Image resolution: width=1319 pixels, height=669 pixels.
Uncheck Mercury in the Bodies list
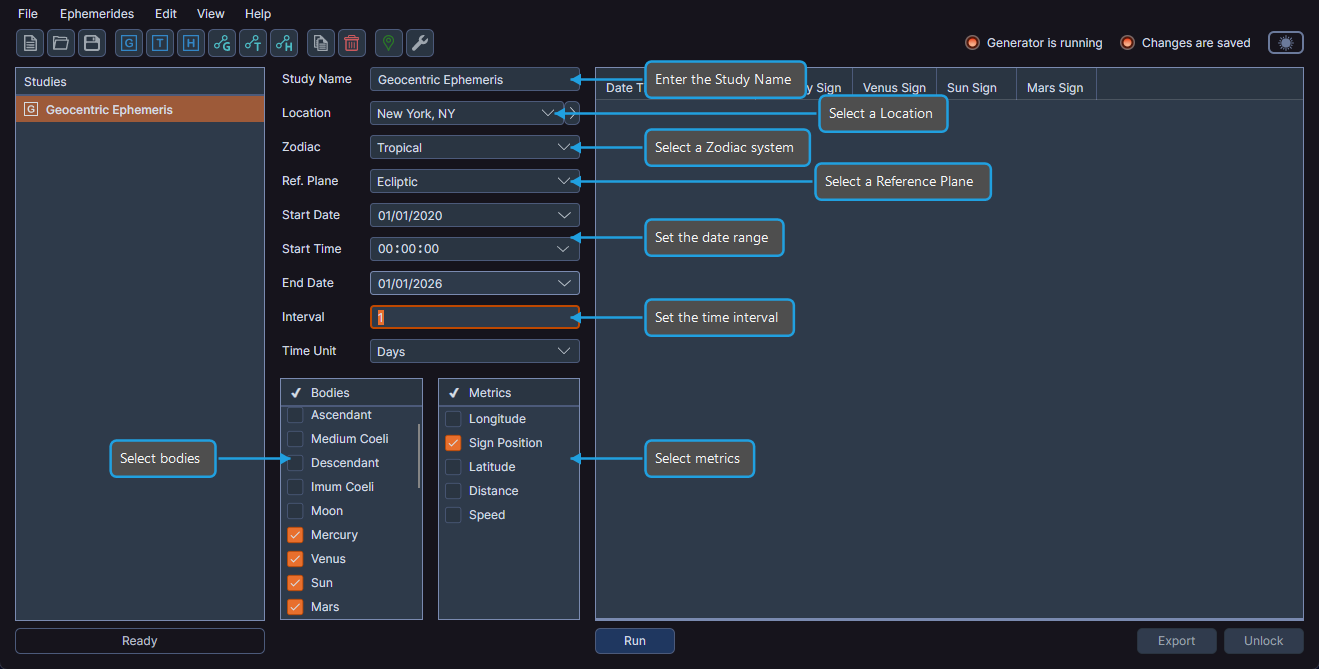pos(295,534)
